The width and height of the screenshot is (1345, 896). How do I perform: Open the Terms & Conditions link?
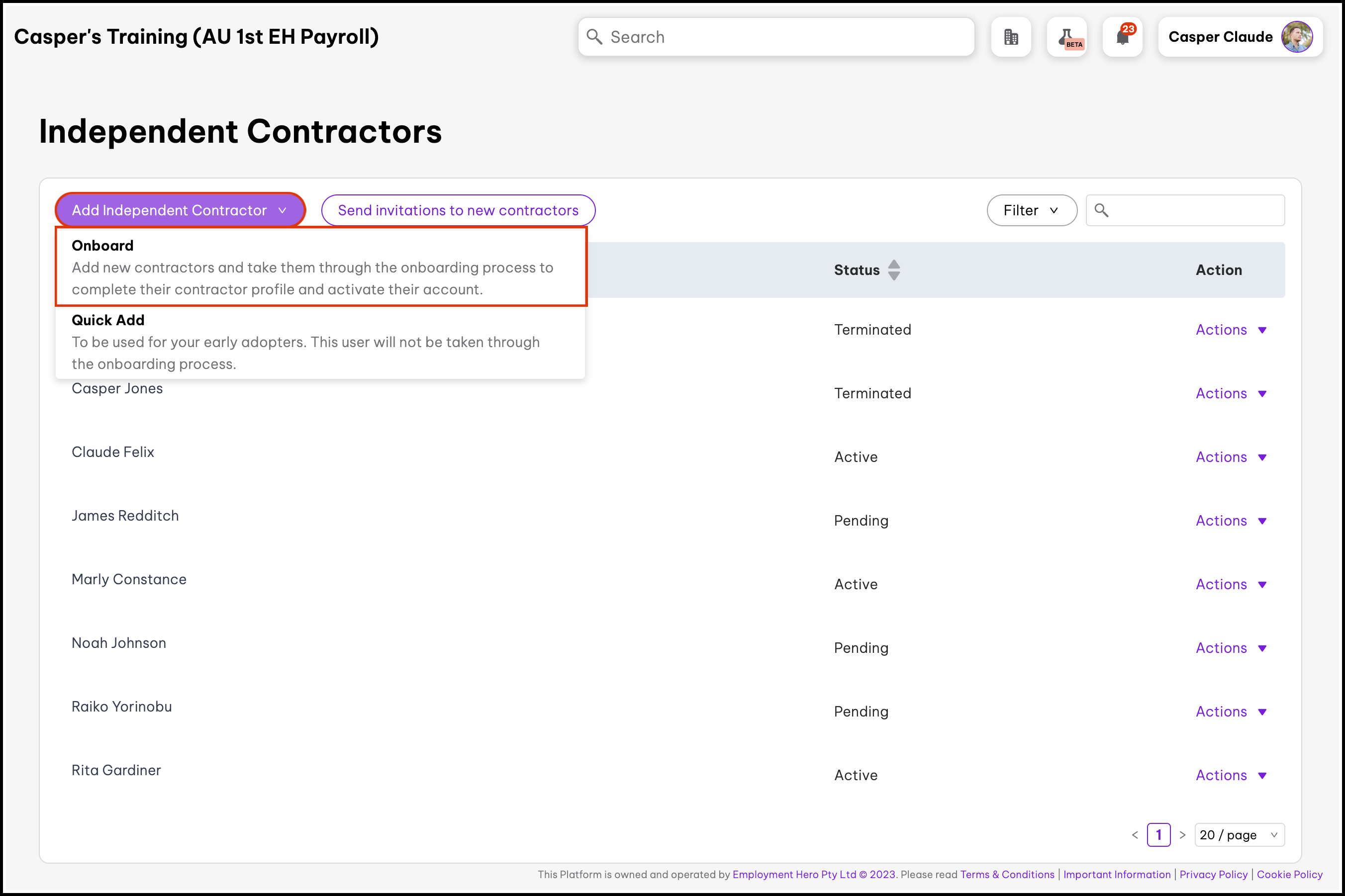click(x=1007, y=874)
